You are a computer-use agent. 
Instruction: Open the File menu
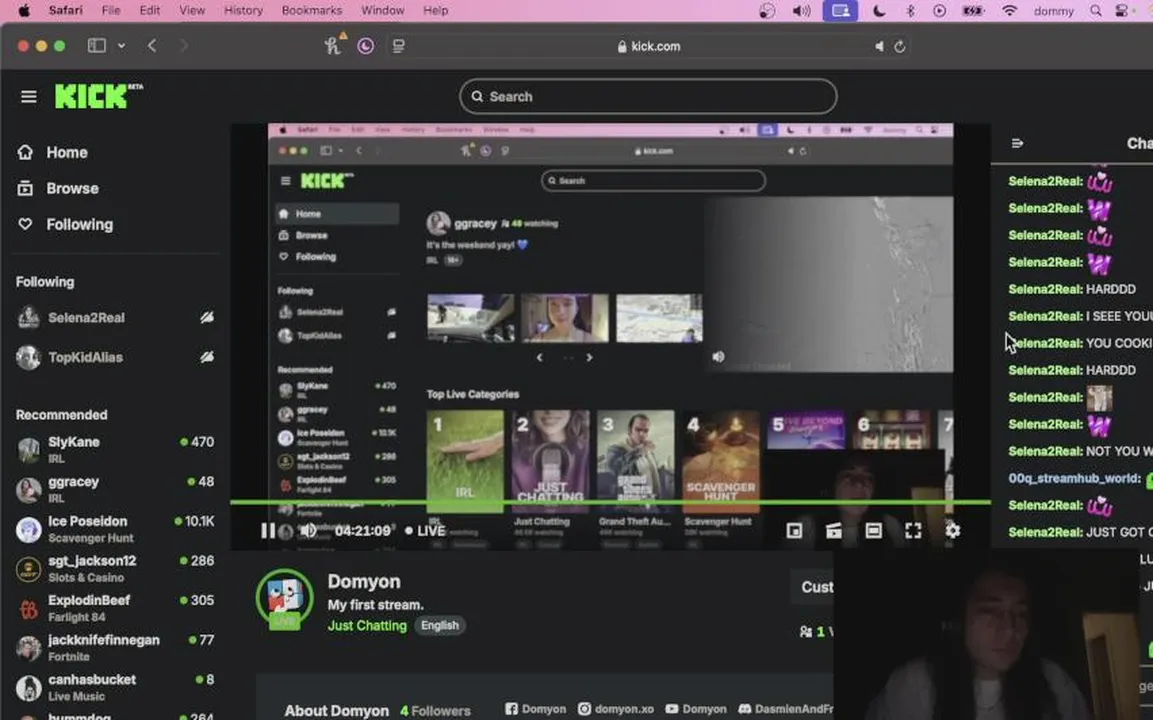(111, 10)
